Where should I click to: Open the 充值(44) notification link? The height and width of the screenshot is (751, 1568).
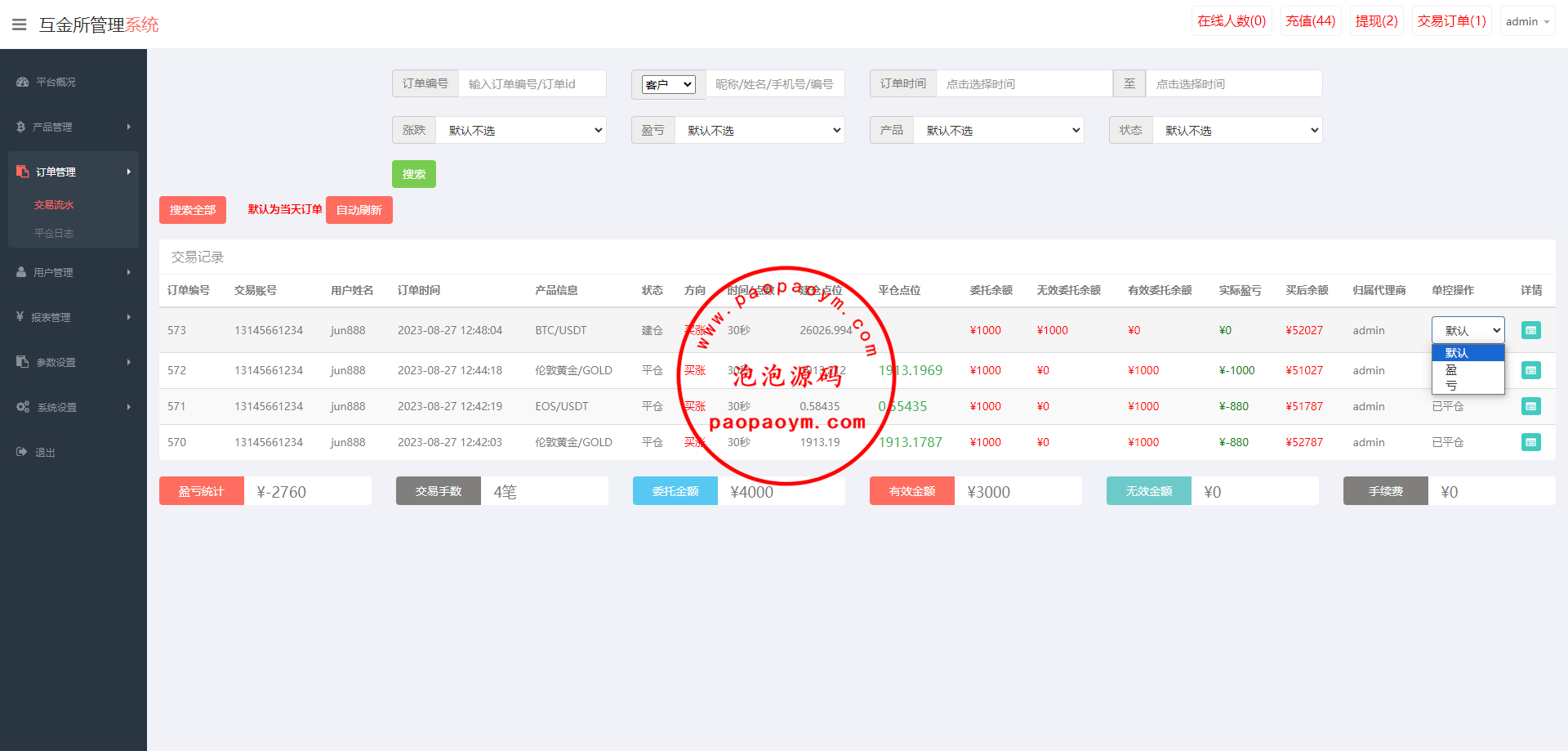[1310, 21]
